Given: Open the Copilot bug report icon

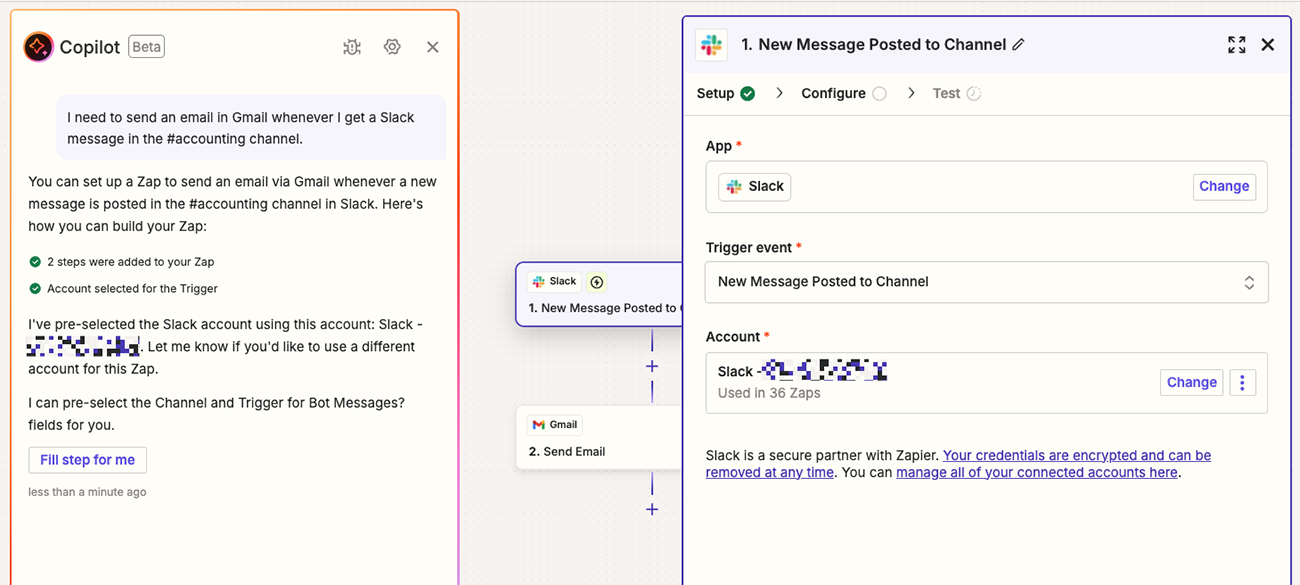Looking at the screenshot, I should [x=352, y=47].
